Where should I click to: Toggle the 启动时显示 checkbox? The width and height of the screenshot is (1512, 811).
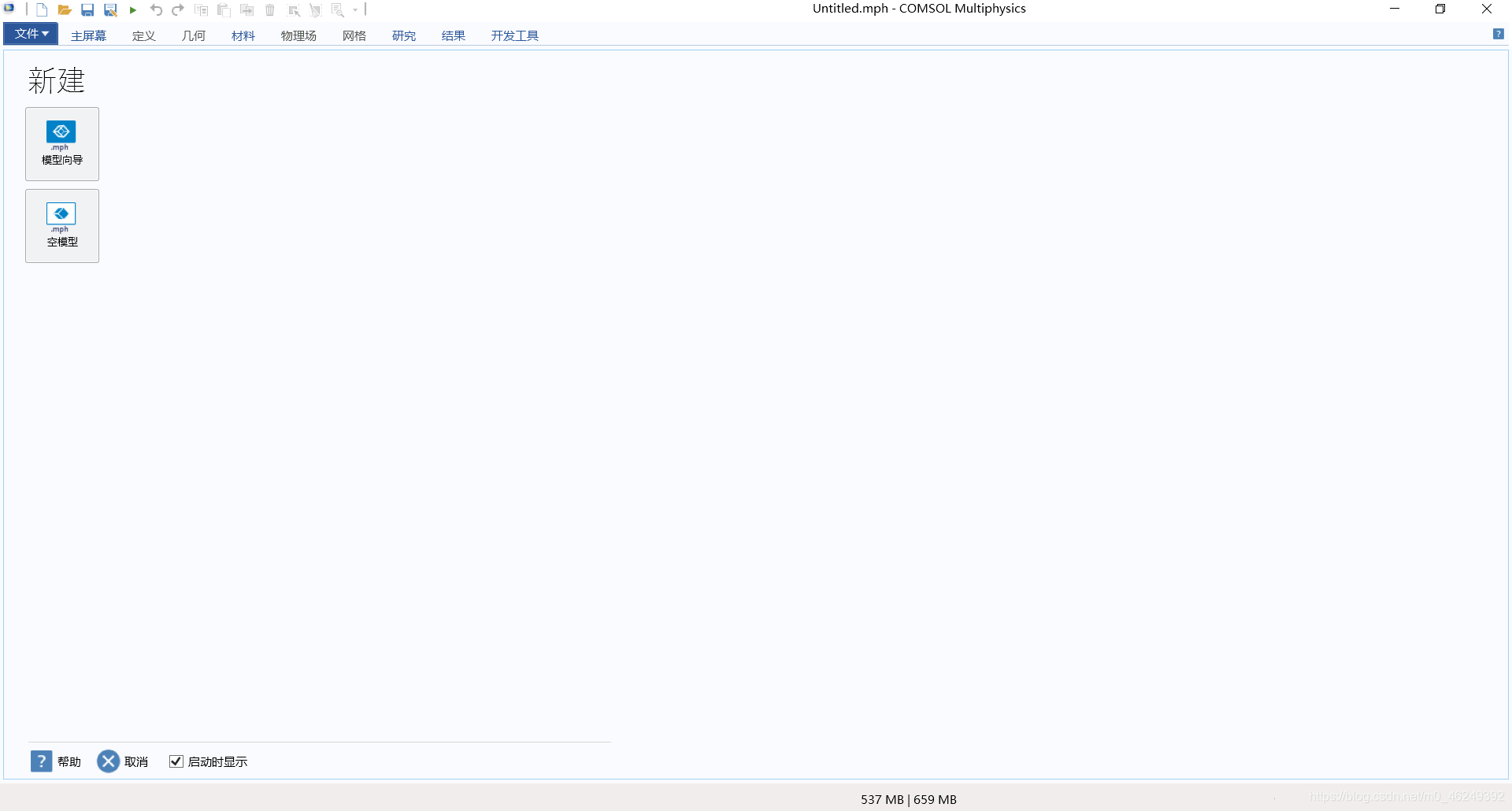click(x=176, y=761)
